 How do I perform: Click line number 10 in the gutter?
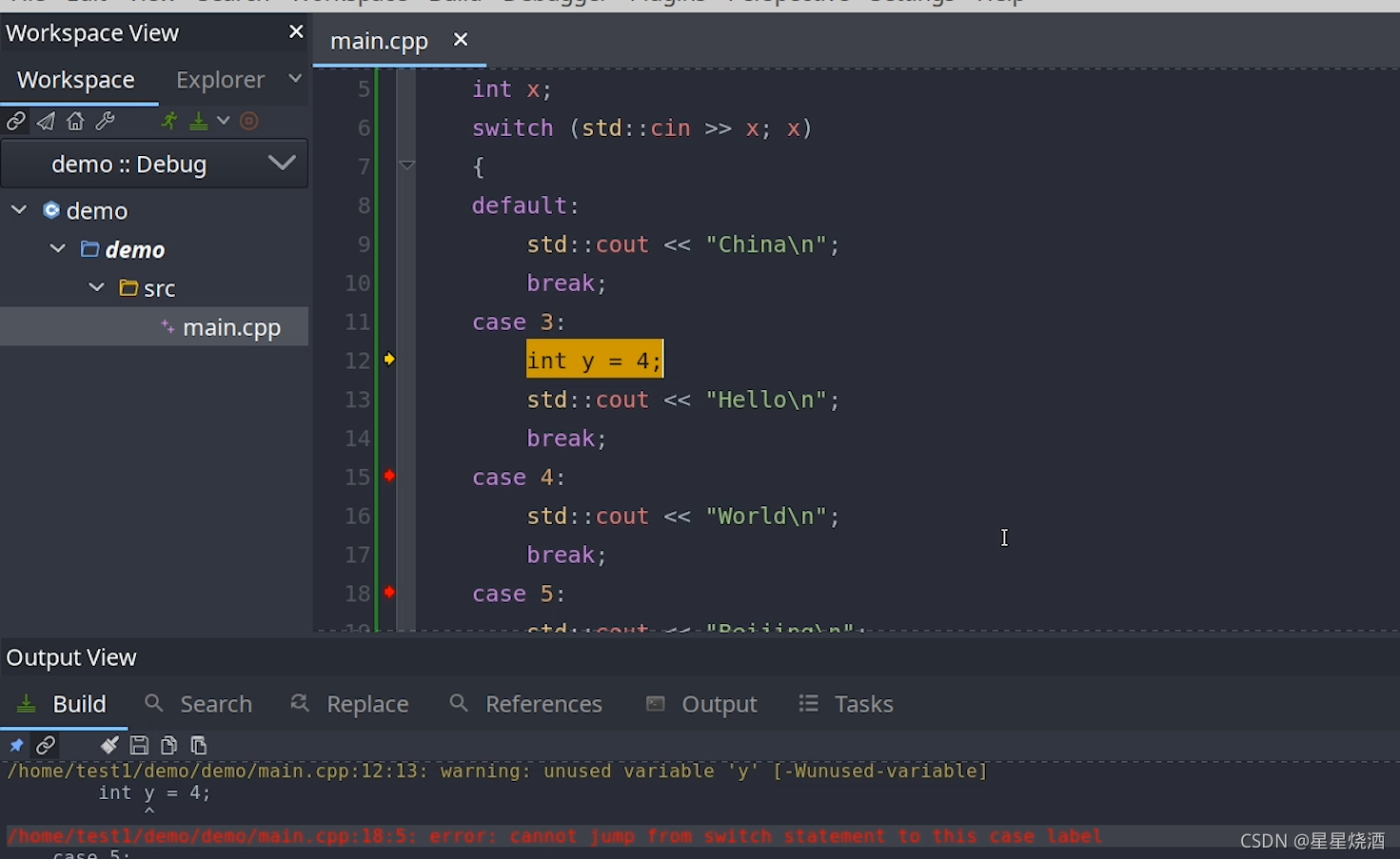[x=358, y=283]
